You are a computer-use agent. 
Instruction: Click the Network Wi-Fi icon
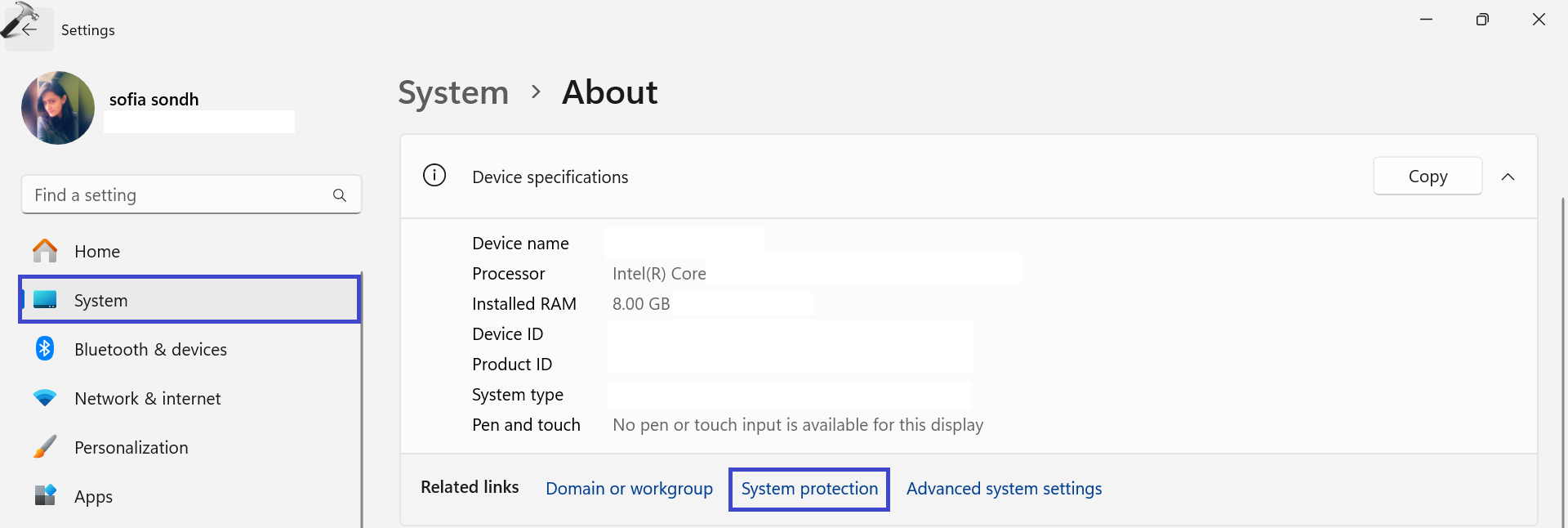45,398
